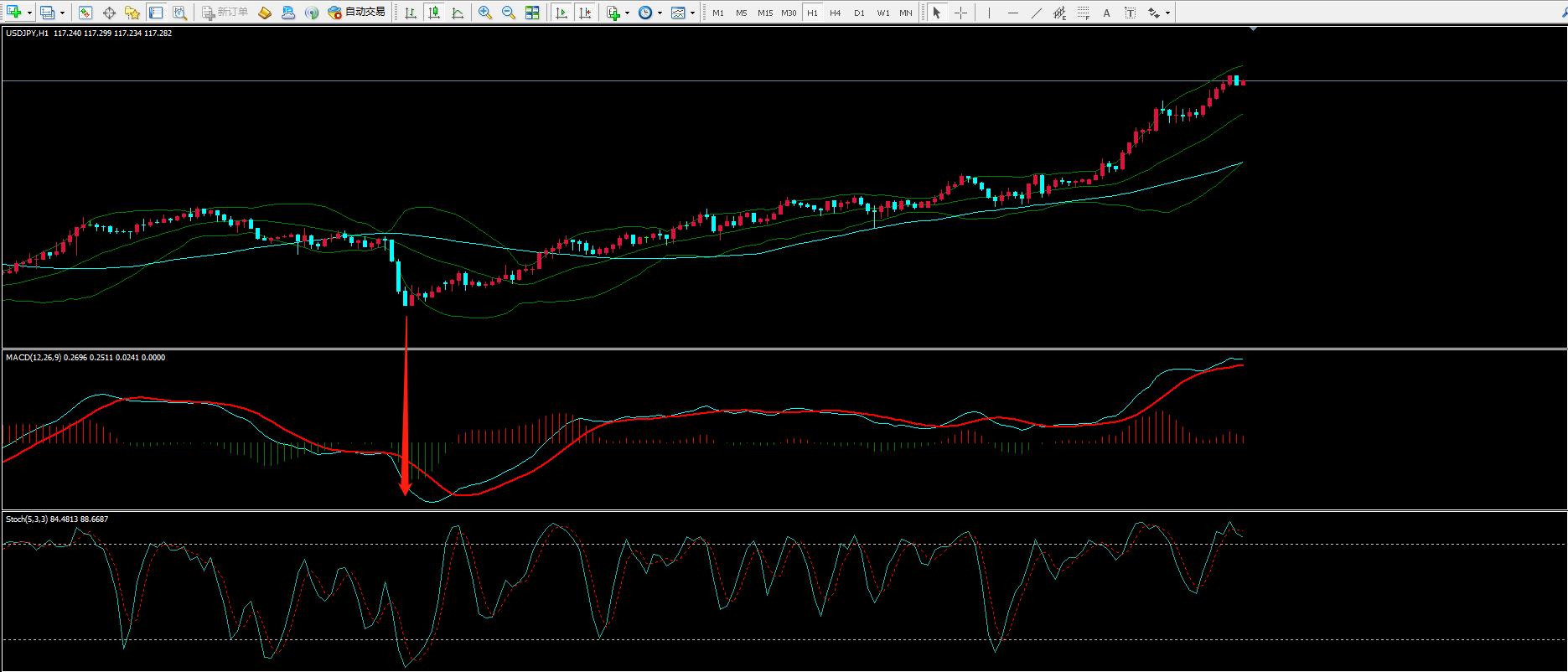
Task: Select the vertical line drawing tool
Action: pyautogui.click(x=989, y=13)
